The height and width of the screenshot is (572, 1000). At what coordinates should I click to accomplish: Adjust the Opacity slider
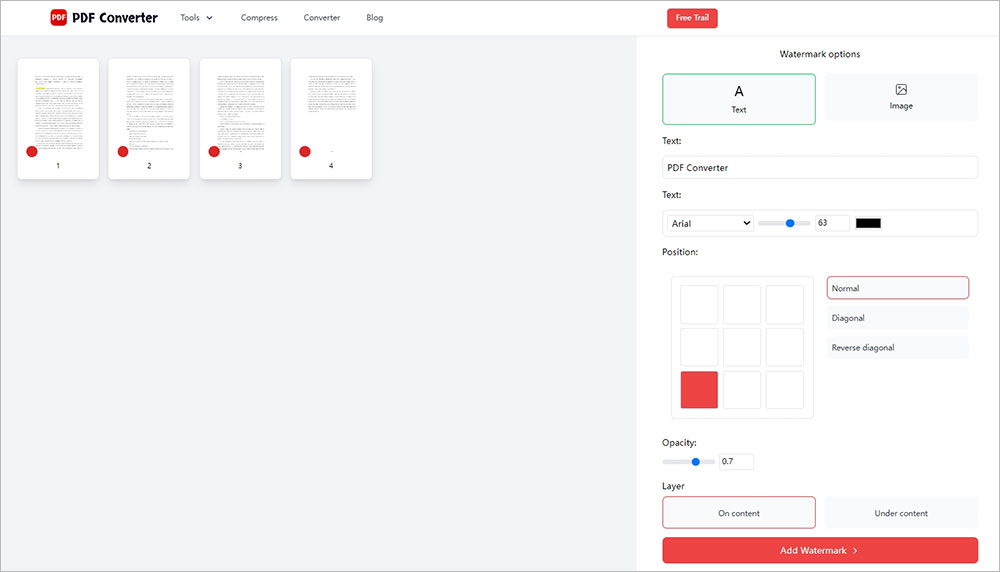(x=688, y=462)
